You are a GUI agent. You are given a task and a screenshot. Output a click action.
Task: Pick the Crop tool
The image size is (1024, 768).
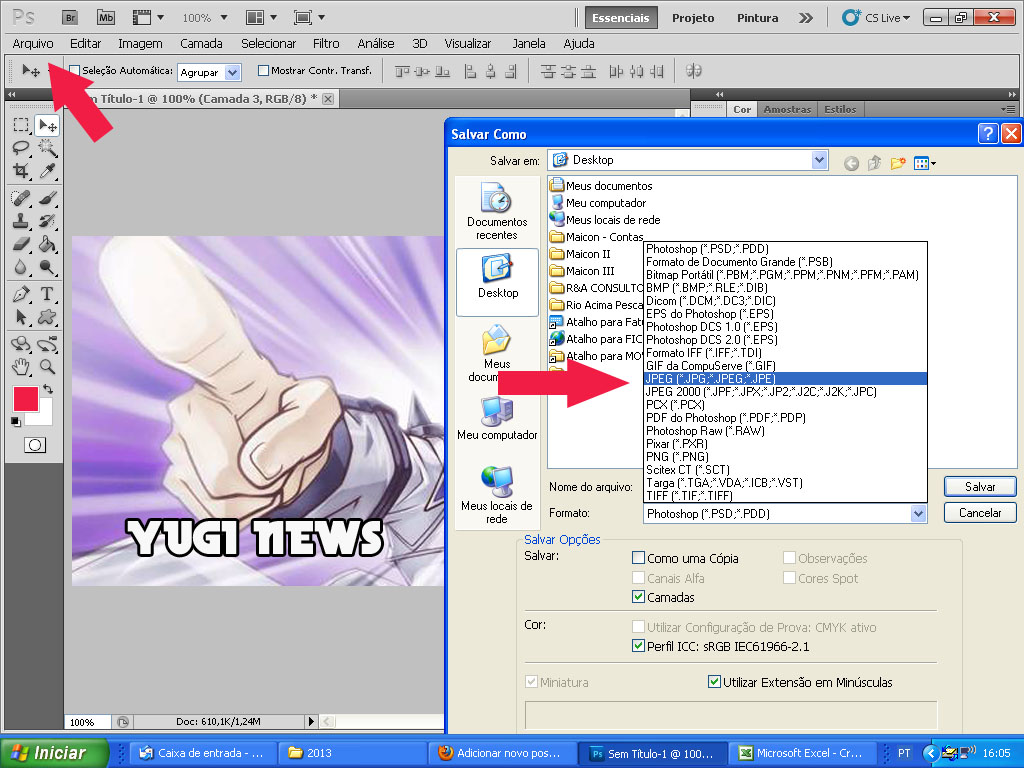tap(21, 171)
